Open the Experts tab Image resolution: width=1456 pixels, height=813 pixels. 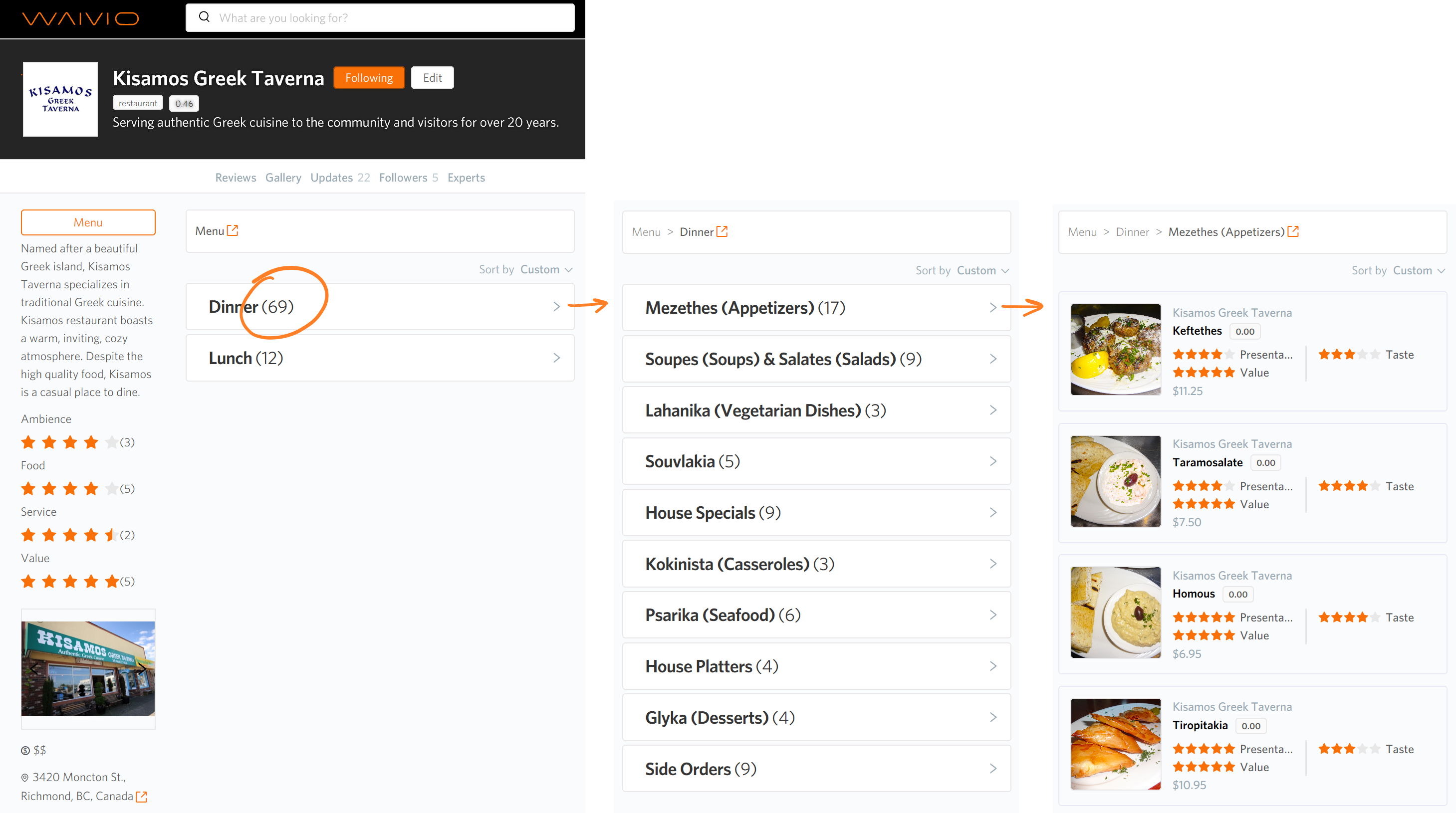tap(467, 178)
